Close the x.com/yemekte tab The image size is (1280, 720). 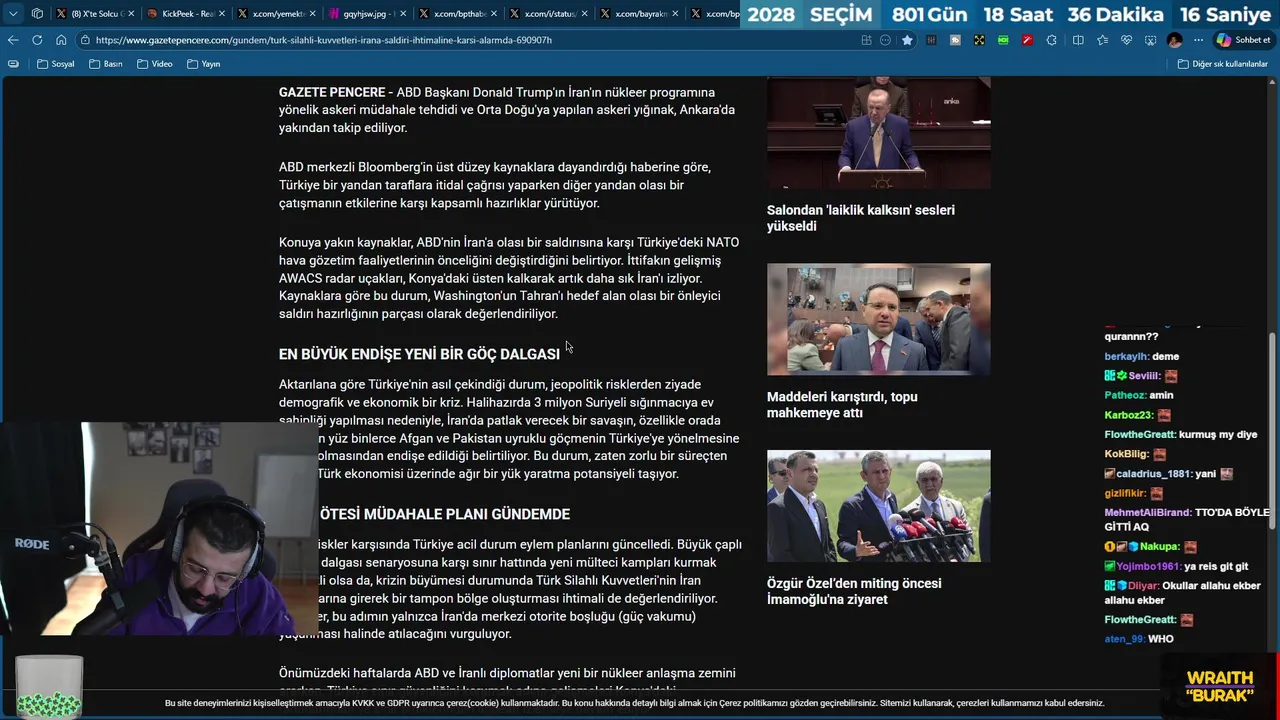pos(312,14)
